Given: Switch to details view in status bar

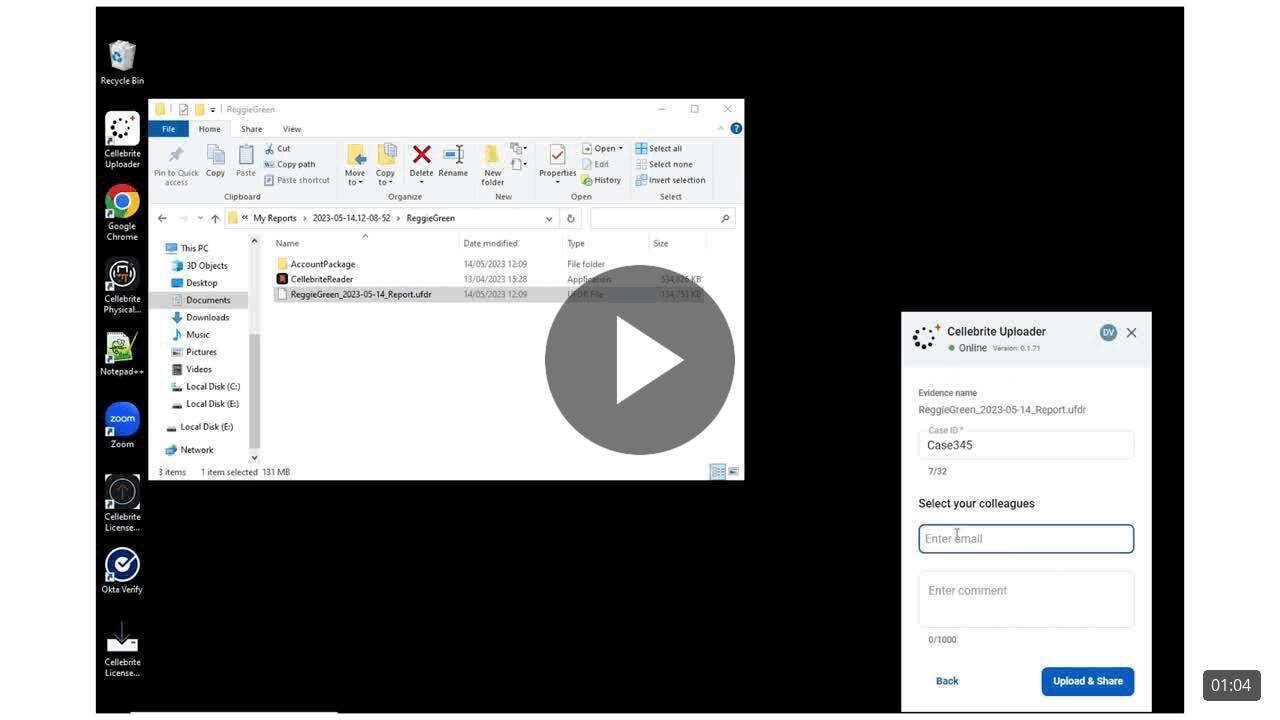Looking at the screenshot, I should (717, 472).
